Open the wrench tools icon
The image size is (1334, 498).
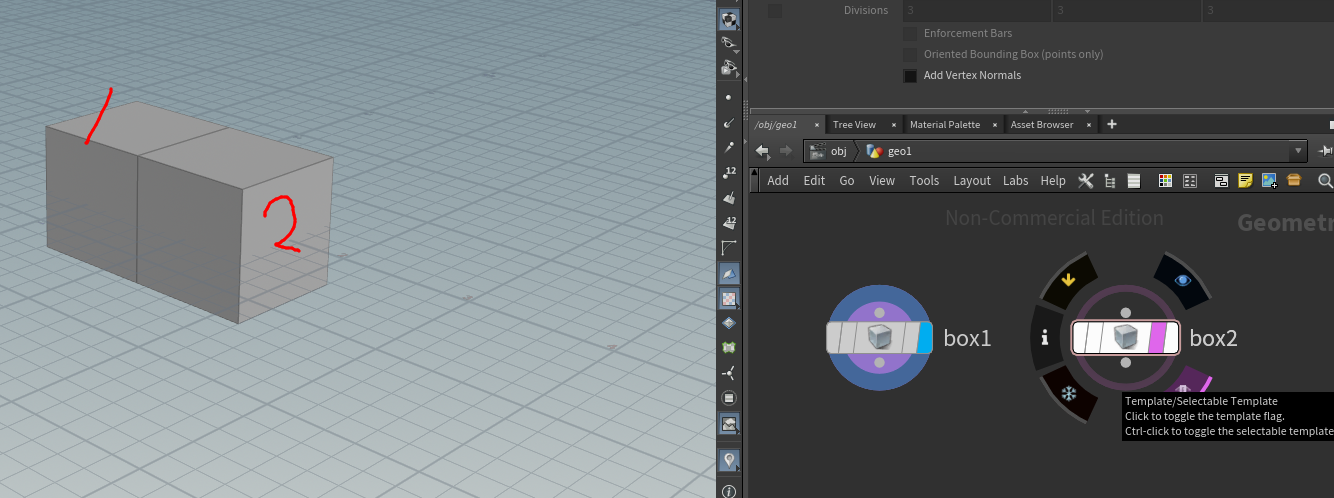point(1086,181)
